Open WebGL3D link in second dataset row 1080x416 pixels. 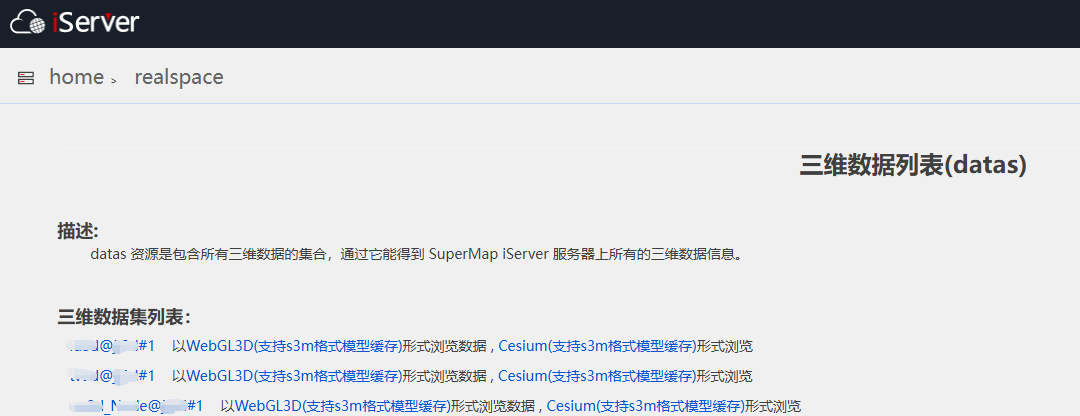coord(294,376)
